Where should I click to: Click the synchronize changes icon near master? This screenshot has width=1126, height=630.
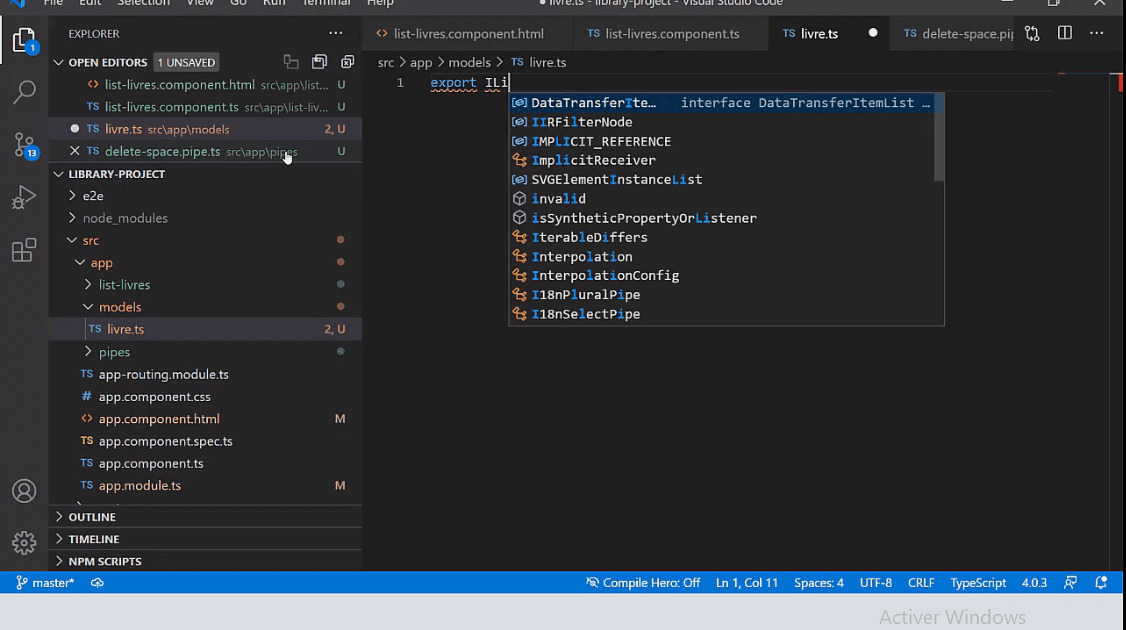[96, 582]
